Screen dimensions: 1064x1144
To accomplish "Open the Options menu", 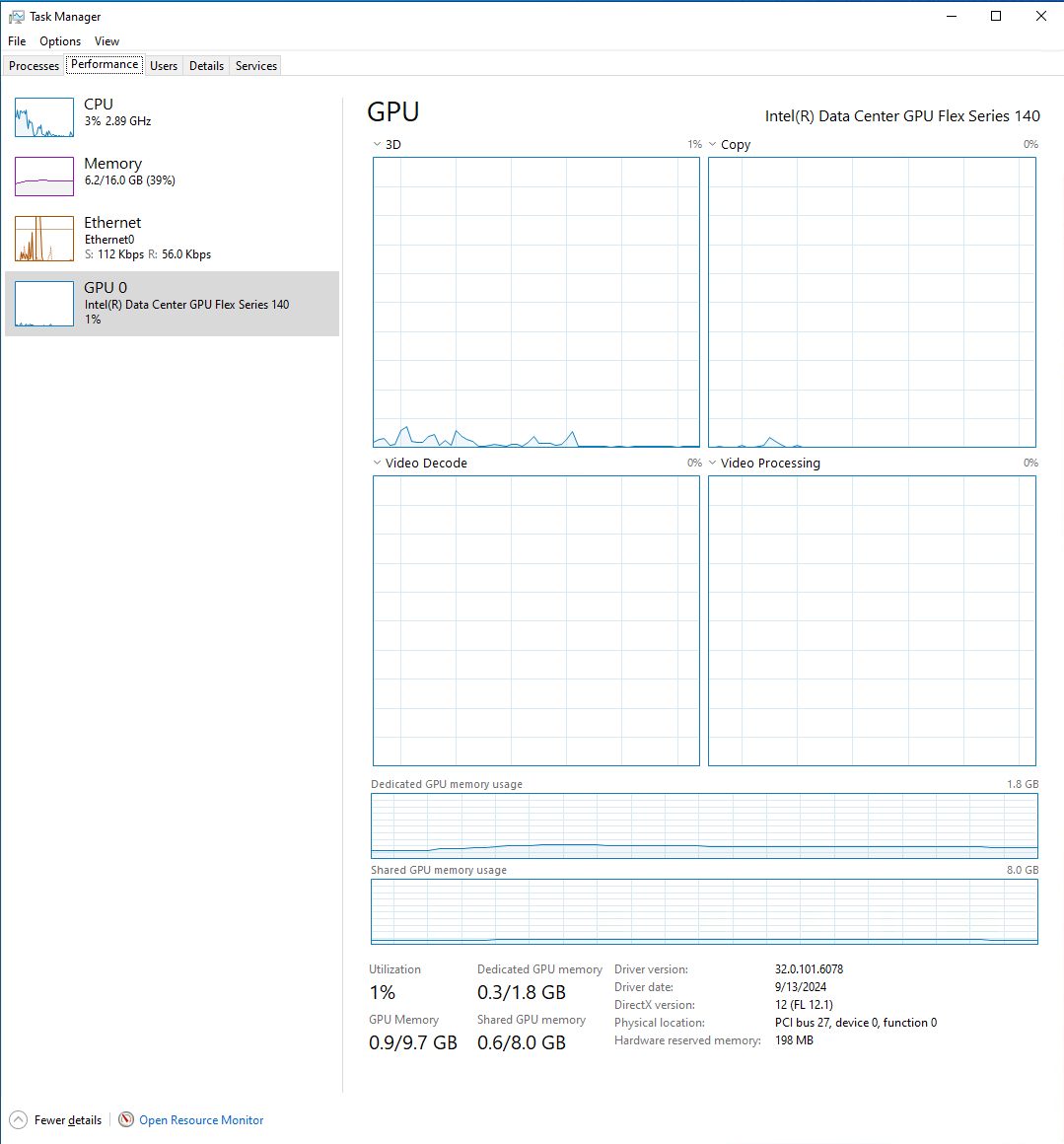I will 60,41.
